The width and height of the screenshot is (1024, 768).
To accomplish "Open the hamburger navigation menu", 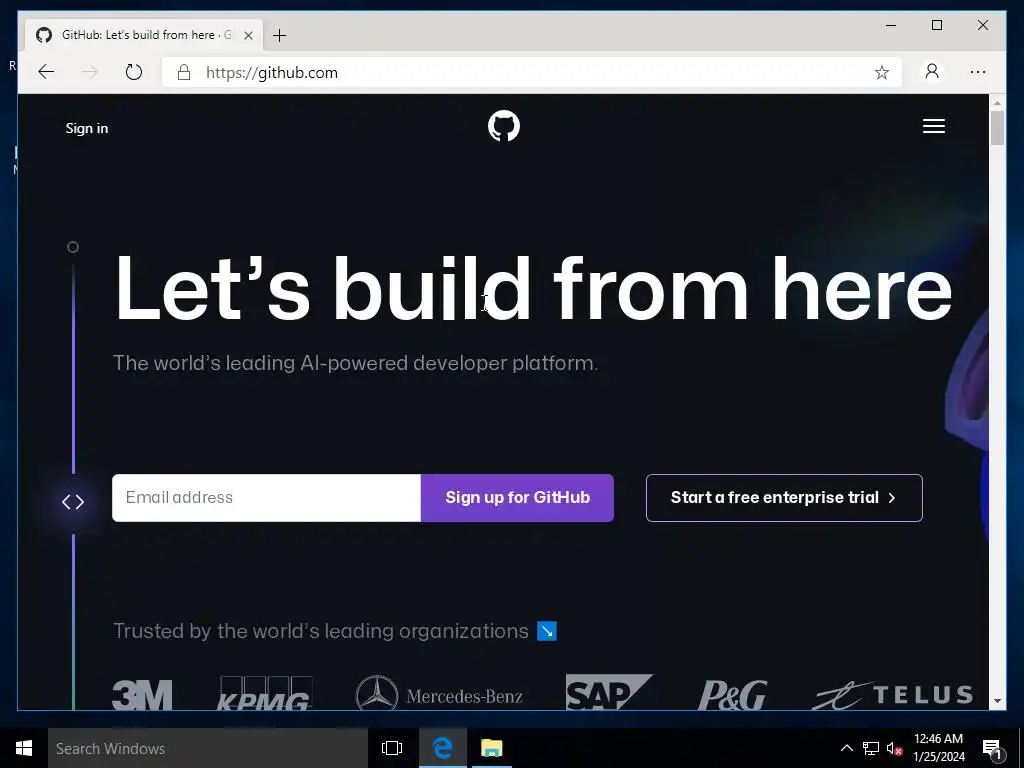I will tap(933, 126).
